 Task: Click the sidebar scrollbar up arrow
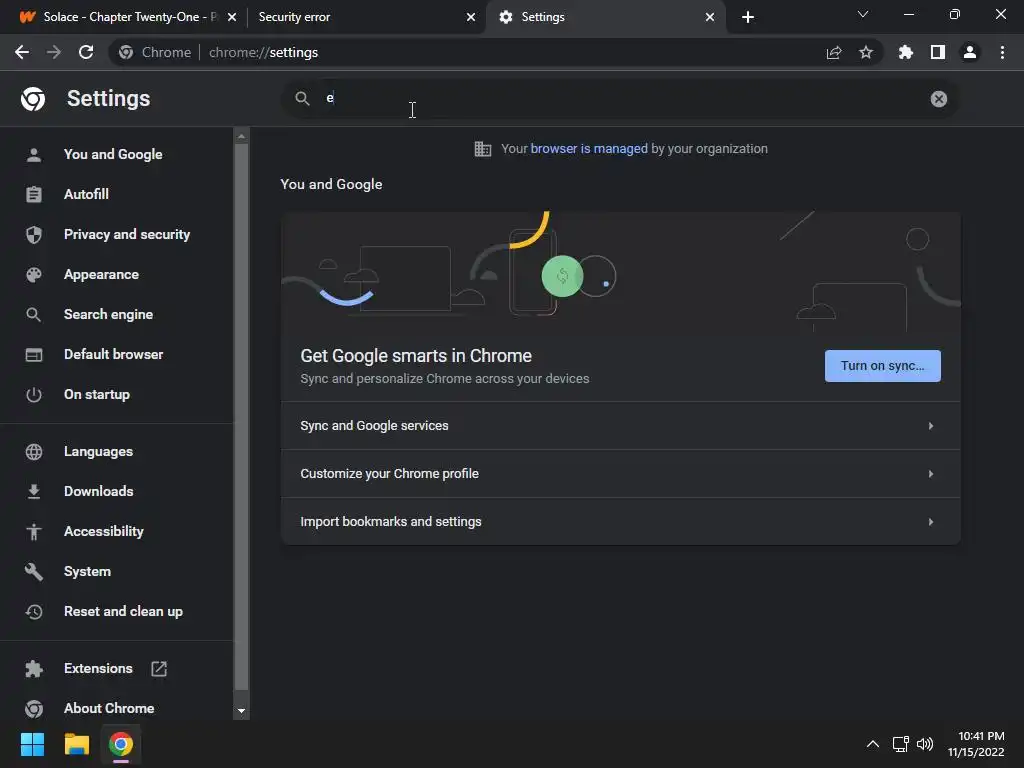tap(241, 136)
